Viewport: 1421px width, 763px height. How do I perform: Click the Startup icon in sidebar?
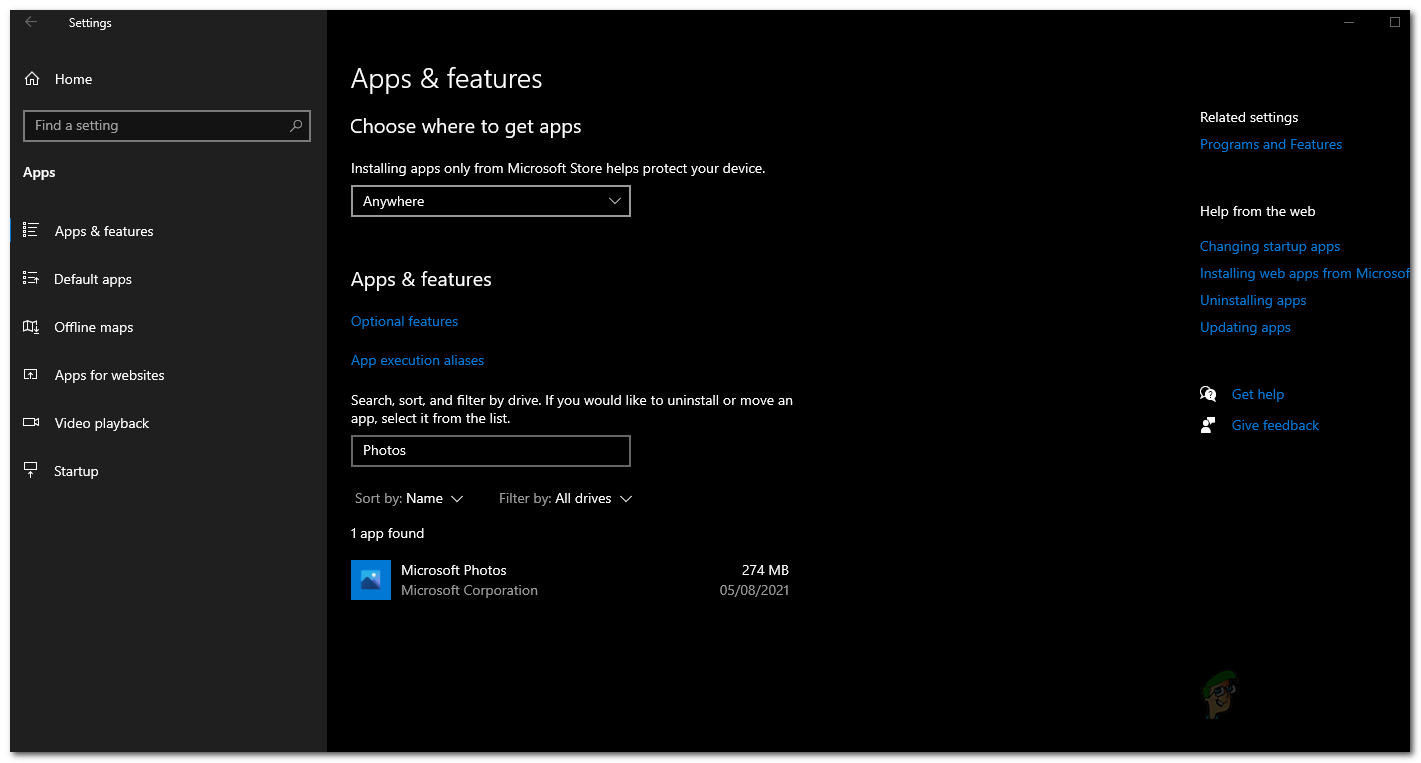[x=31, y=471]
